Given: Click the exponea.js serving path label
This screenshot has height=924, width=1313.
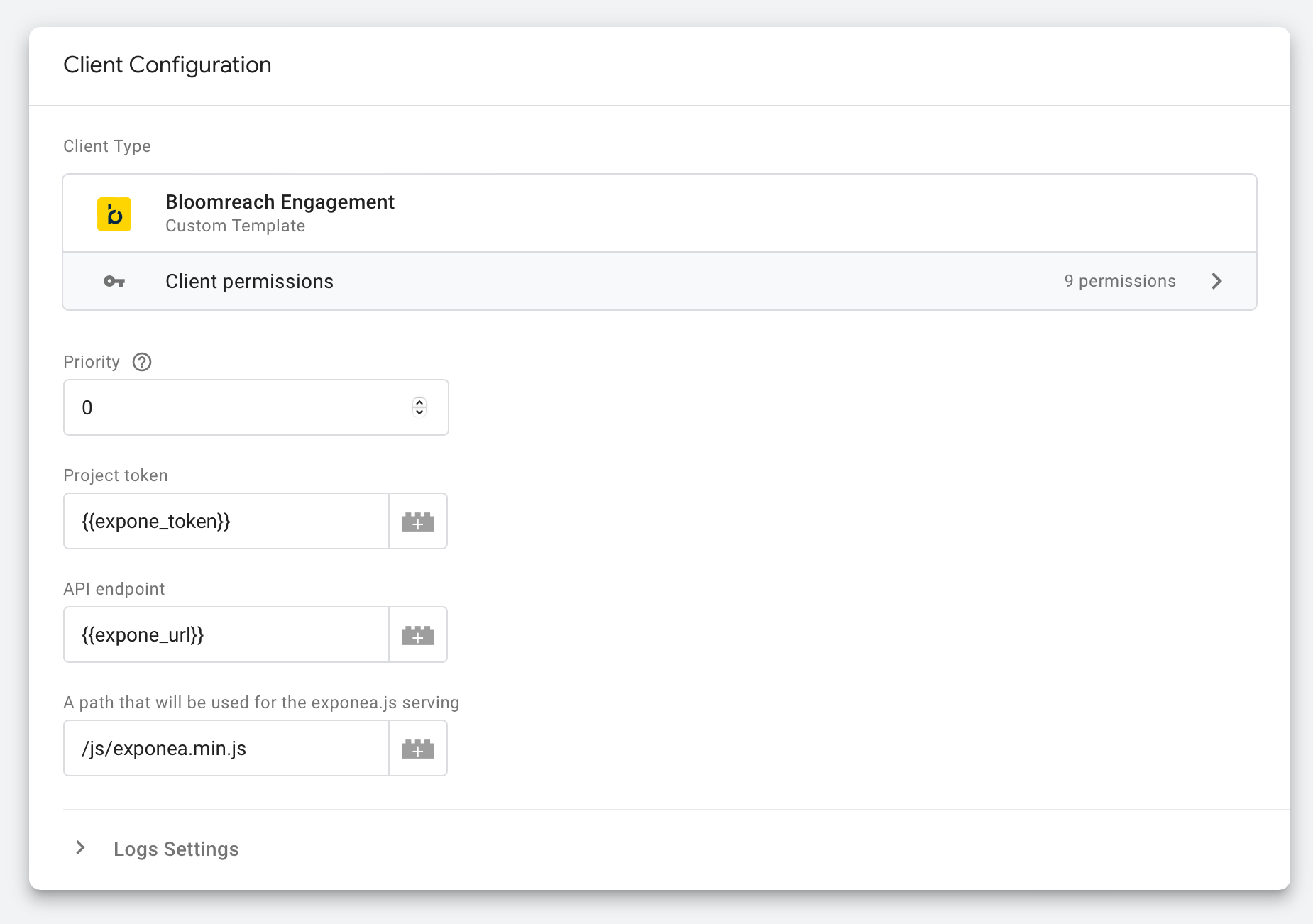Looking at the screenshot, I should [x=261, y=703].
